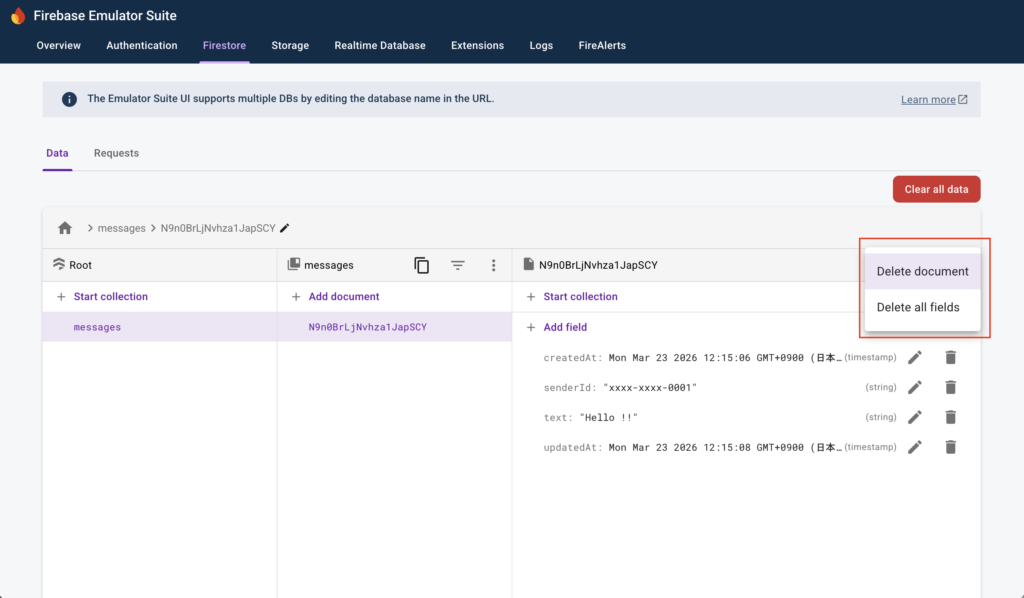Delete the senderId field
The image size is (1024, 598).
click(x=950, y=387)
